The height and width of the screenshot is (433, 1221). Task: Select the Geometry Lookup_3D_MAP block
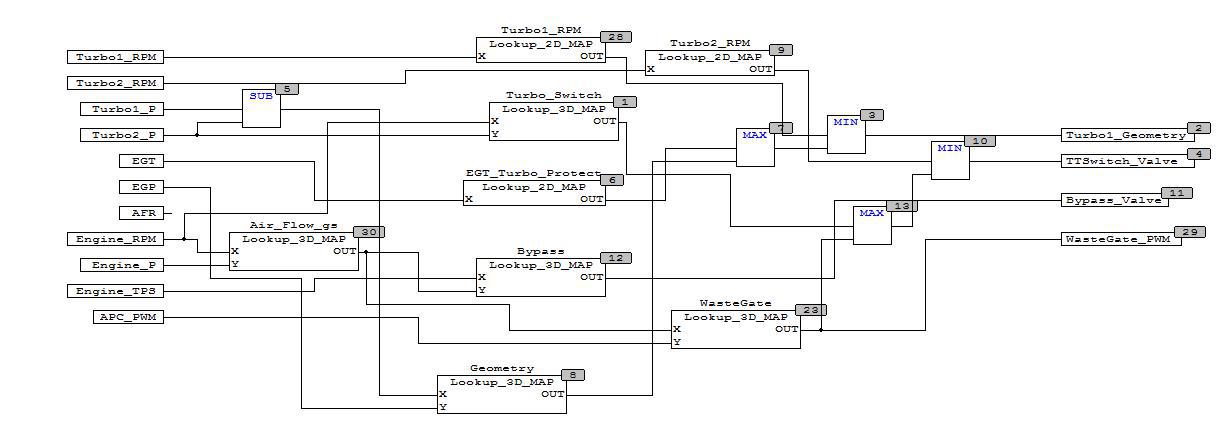point(501,394)
